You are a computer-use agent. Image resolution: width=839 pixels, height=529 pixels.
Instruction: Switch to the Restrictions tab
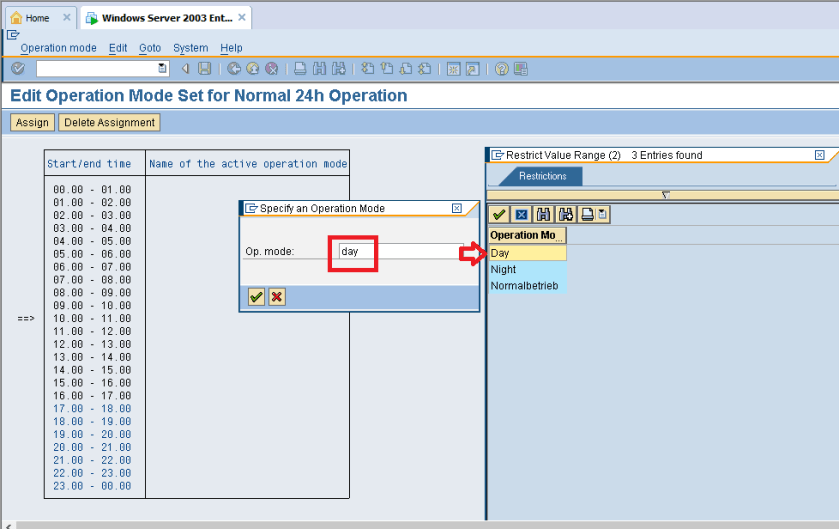coord(542,176)
